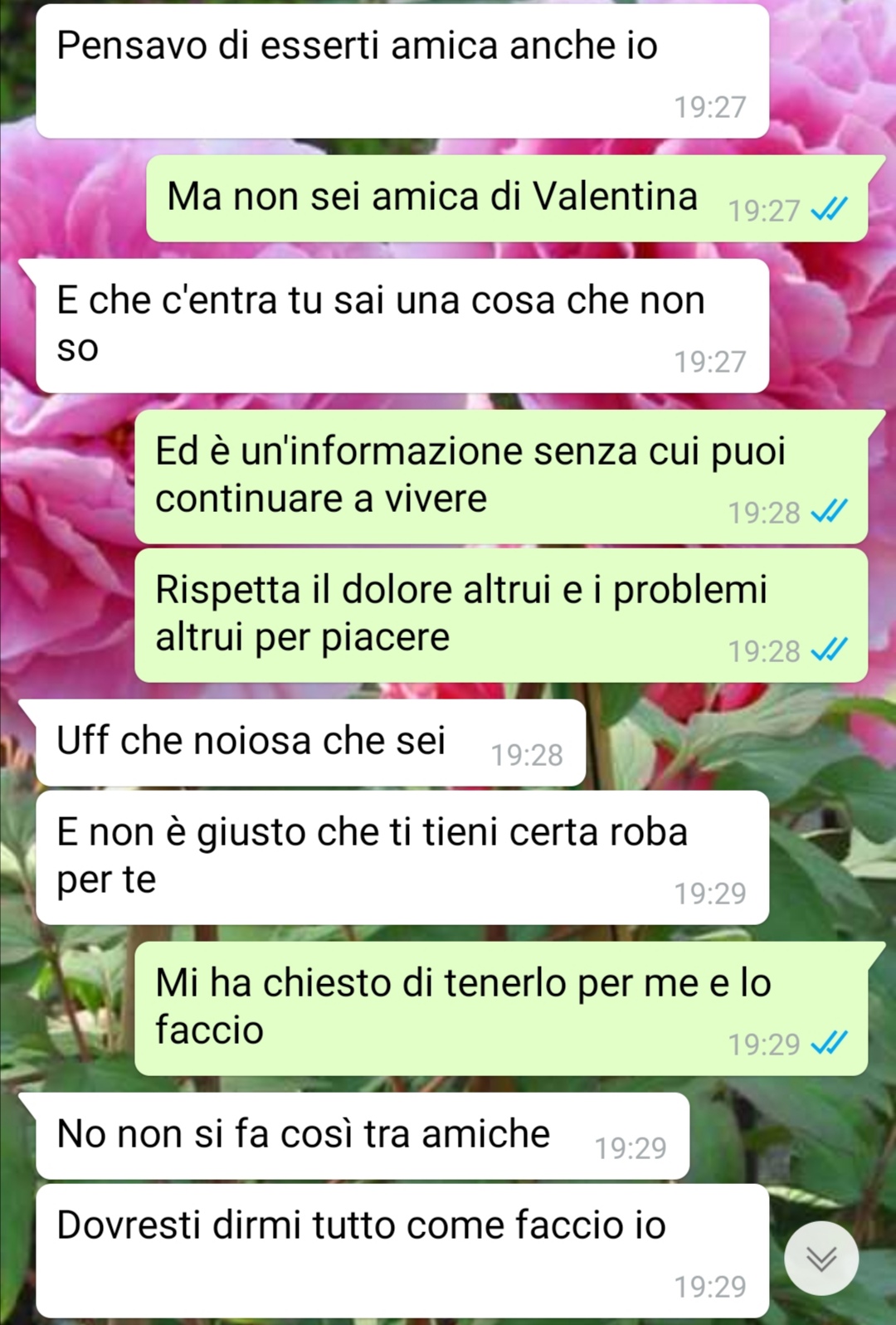Select the bubble 'Rispetta il dolore altrui'
Image resolution: width=896 pixels, height=1325 pixels.
(501, 615)
